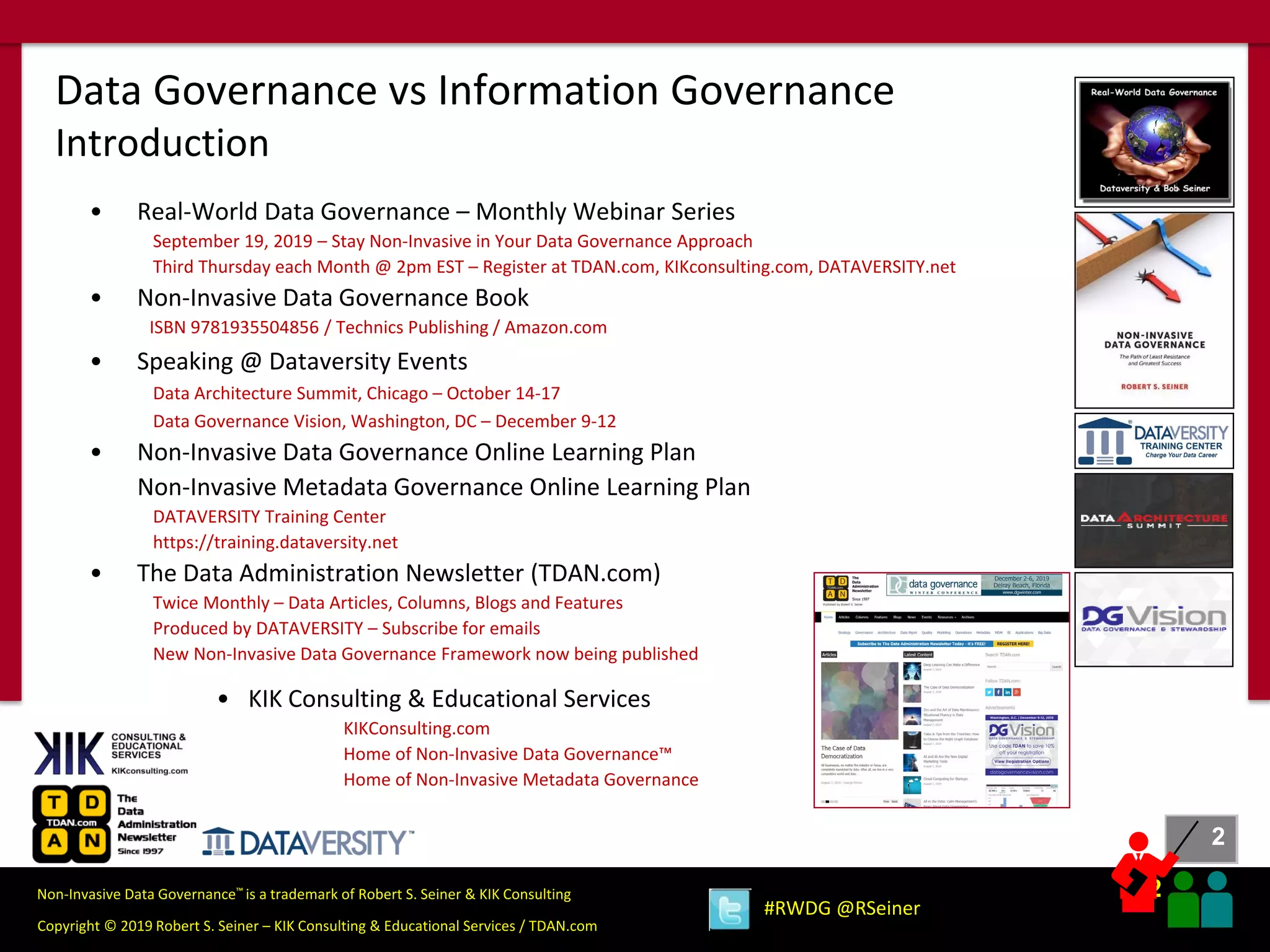Click the data governance winter conference banner
The width and height of the screenshot is (1270, 952).
coord(974,584)
